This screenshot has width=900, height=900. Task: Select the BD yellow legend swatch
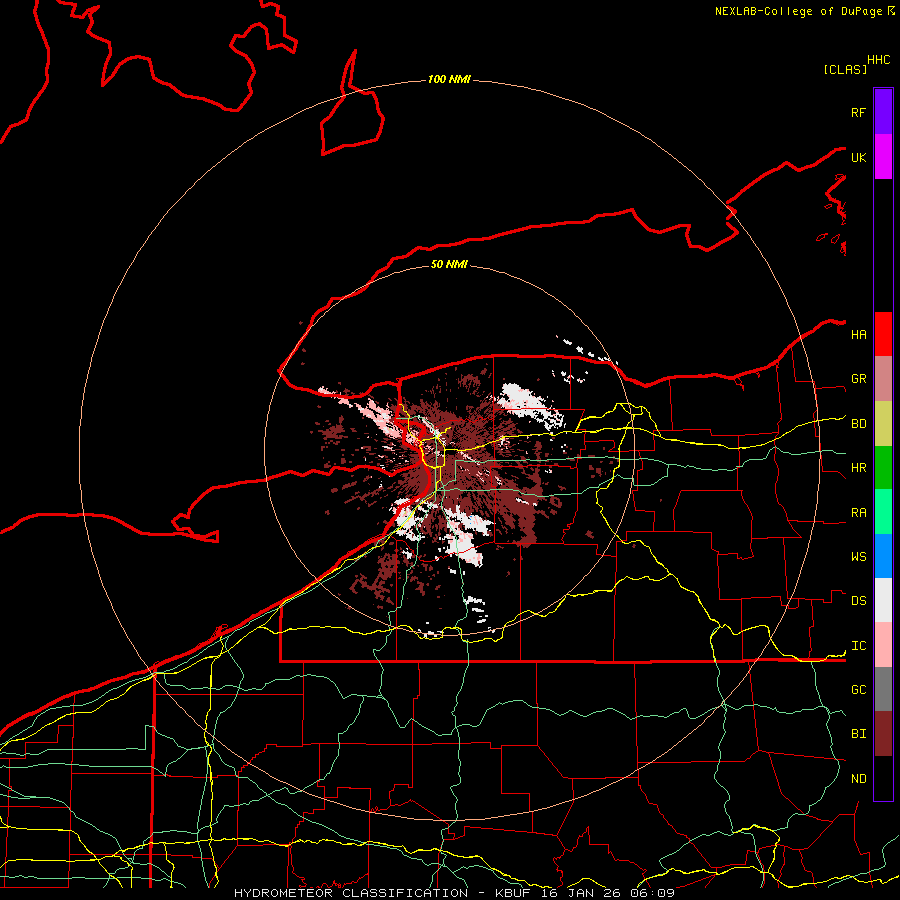(883, 423)
